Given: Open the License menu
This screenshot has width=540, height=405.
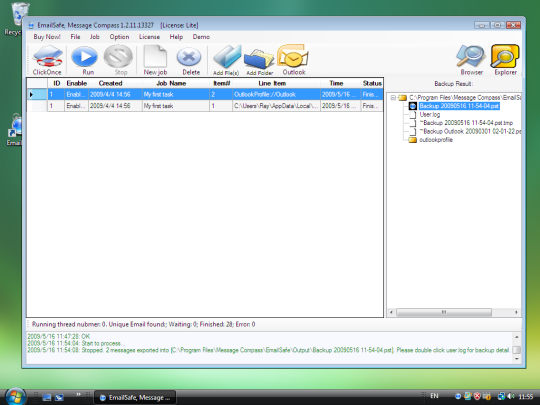Looking at the screenshot, I should click(149, 37).
